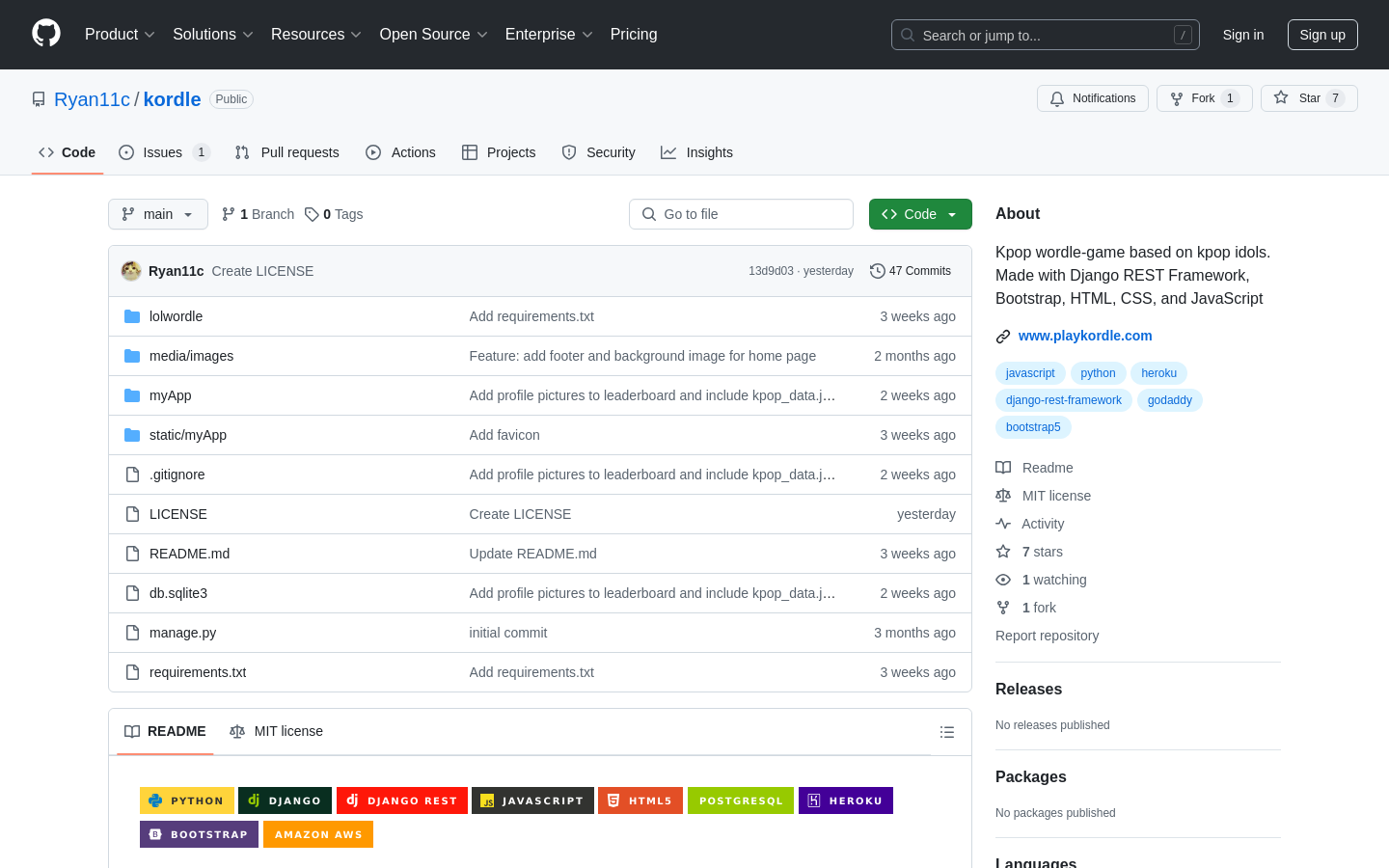
Task: Open the Activity link in About
Action: coord(1030,524)
